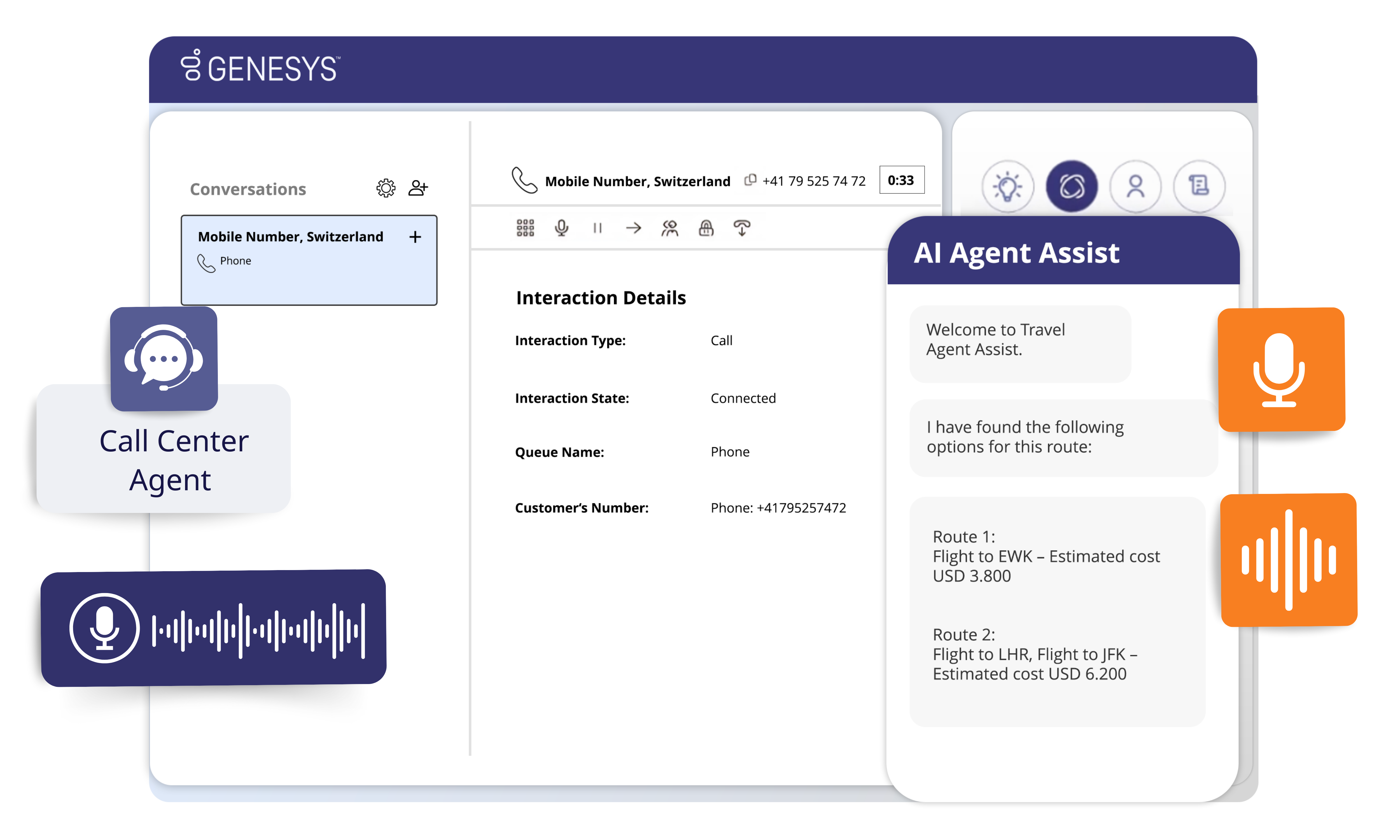Select Route 1 Flight to EWK option

tap(1046, 556)
